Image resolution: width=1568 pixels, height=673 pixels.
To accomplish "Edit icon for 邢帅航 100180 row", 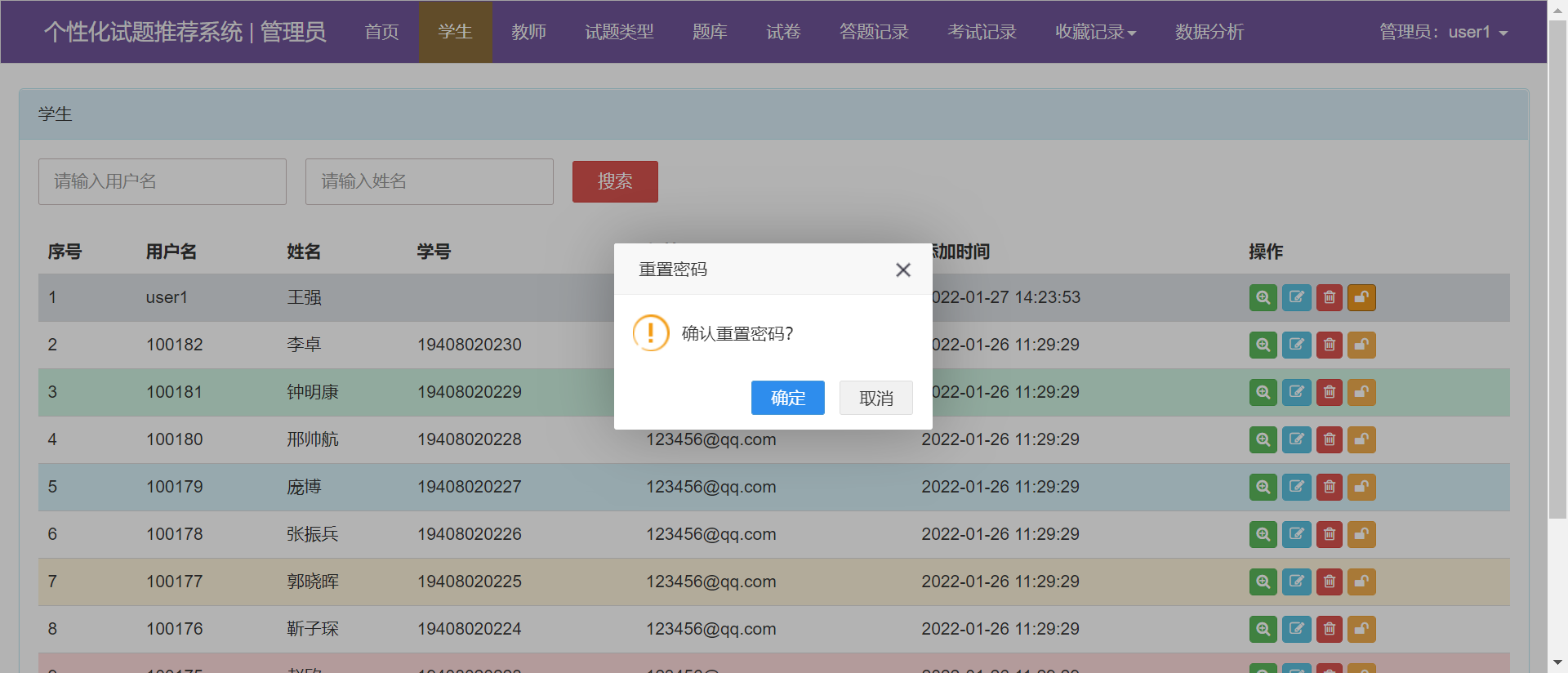I will click(1296, 439).
